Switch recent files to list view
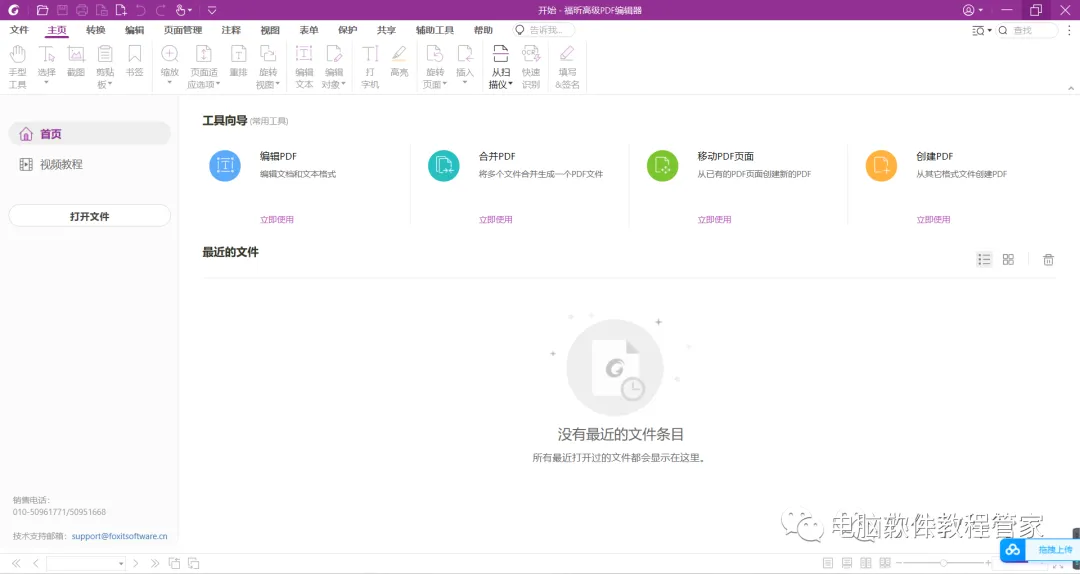Viewport: 1080px width, 574px height. 984,260
